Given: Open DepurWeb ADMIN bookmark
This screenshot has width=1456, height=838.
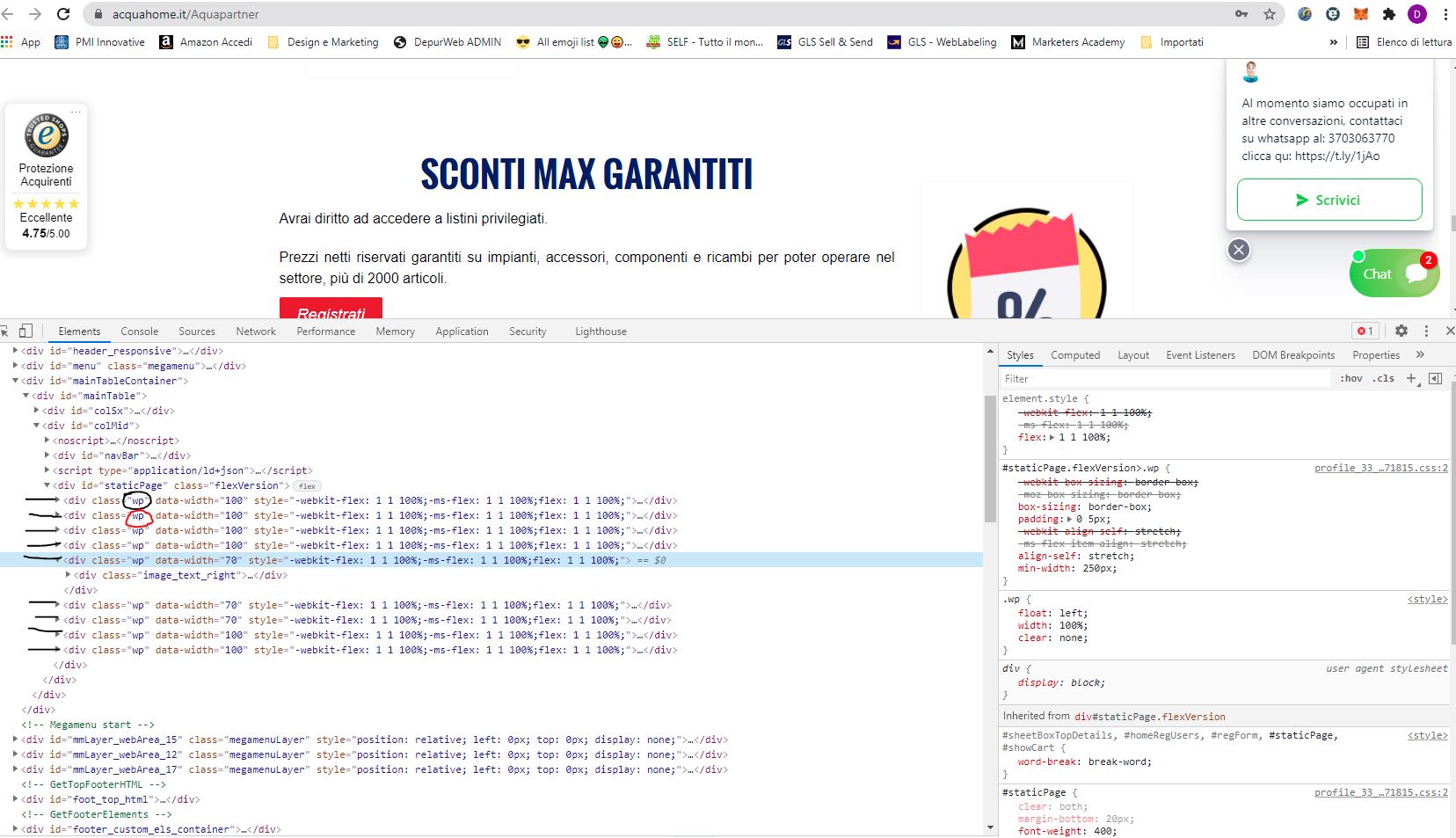Looking at the screenshot, I should 448,41.
